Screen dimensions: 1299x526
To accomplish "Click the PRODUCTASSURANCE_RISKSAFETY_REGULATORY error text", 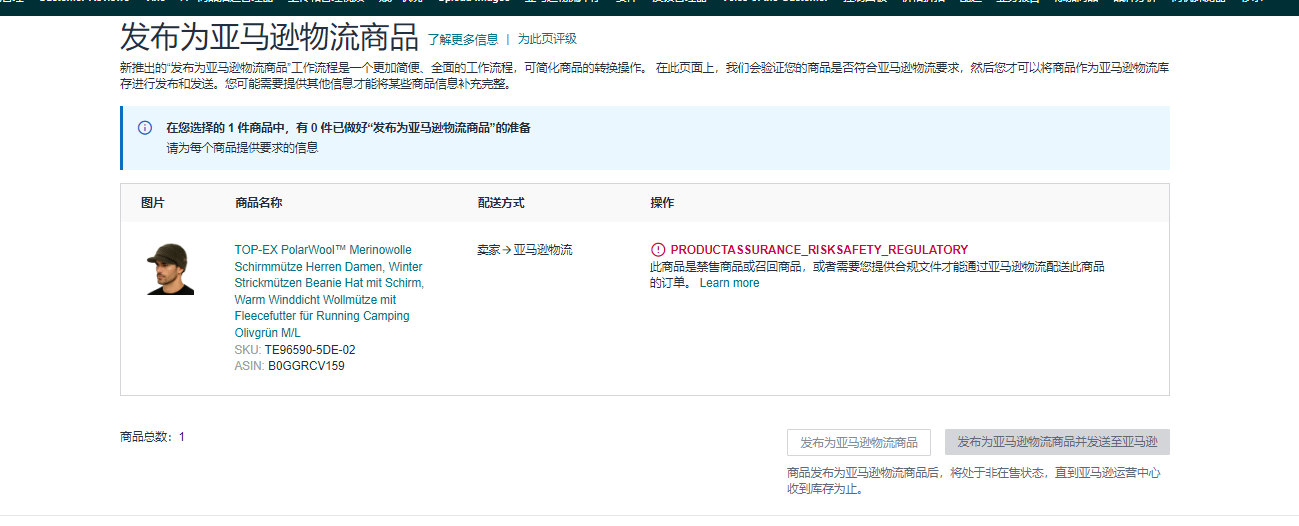I will [x=819, y=250].
